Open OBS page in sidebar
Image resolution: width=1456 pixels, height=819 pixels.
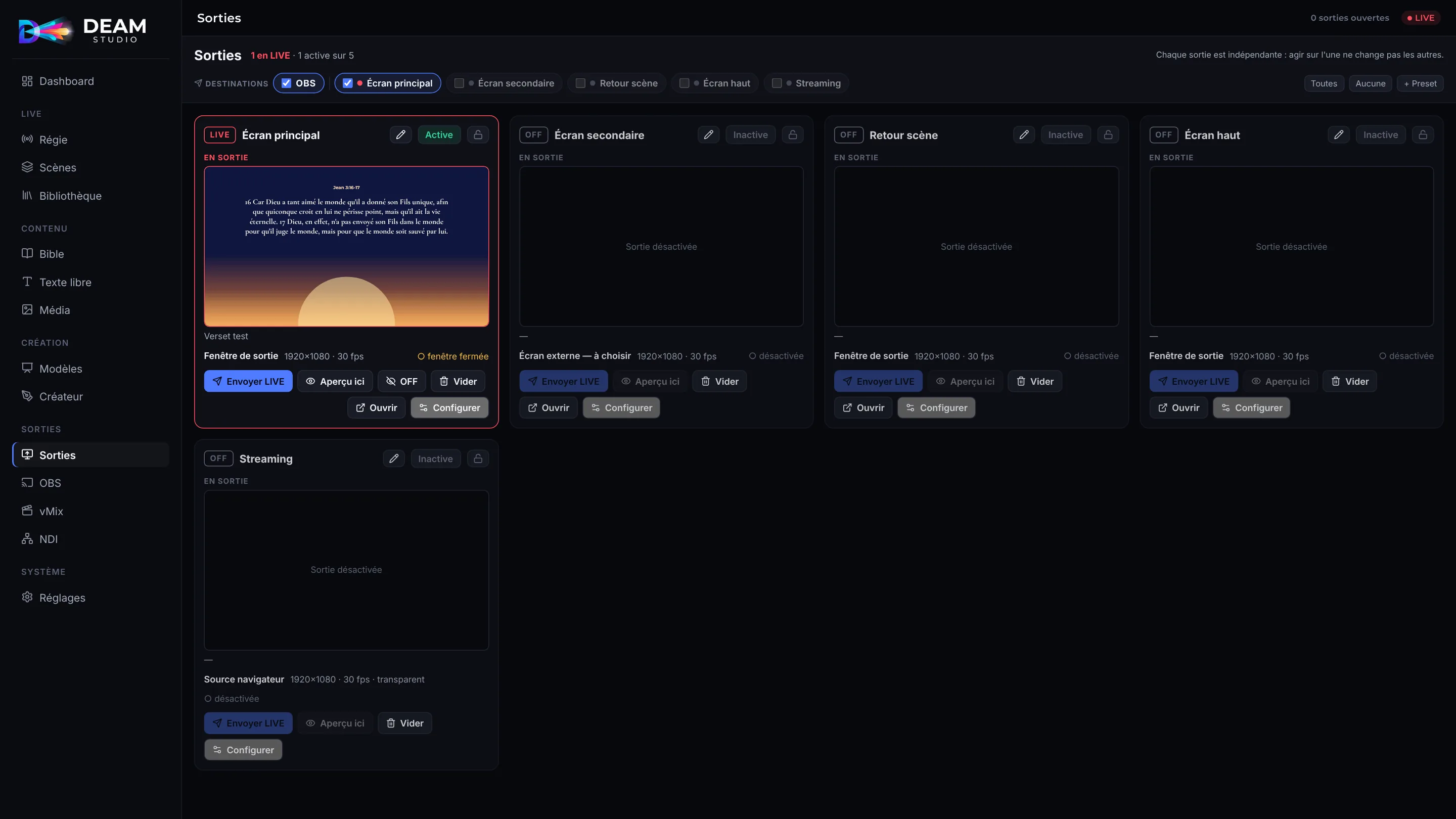point(90,483)
